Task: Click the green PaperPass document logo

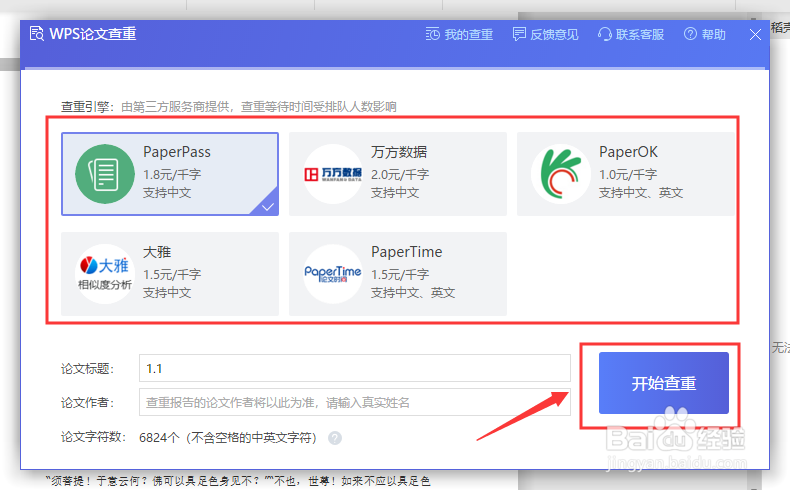Action: click(105, 174)
